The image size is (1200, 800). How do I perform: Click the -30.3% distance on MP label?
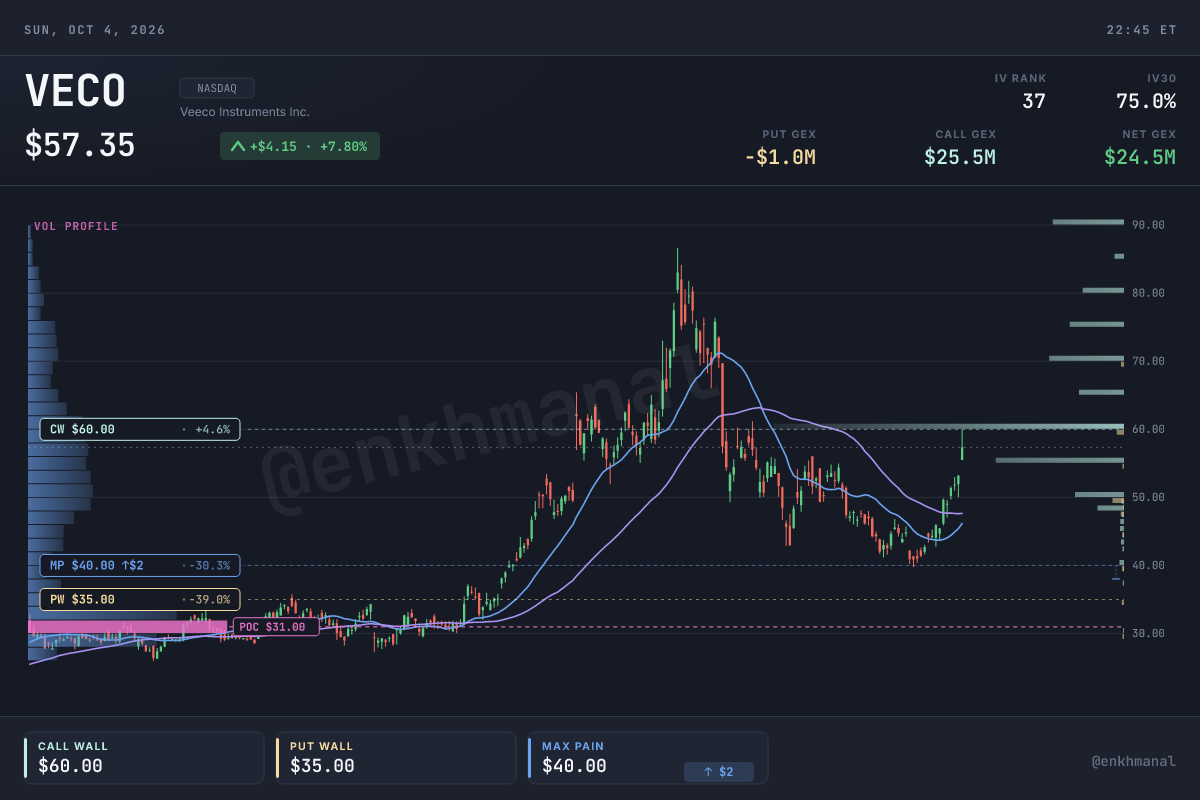coord(208,565)
